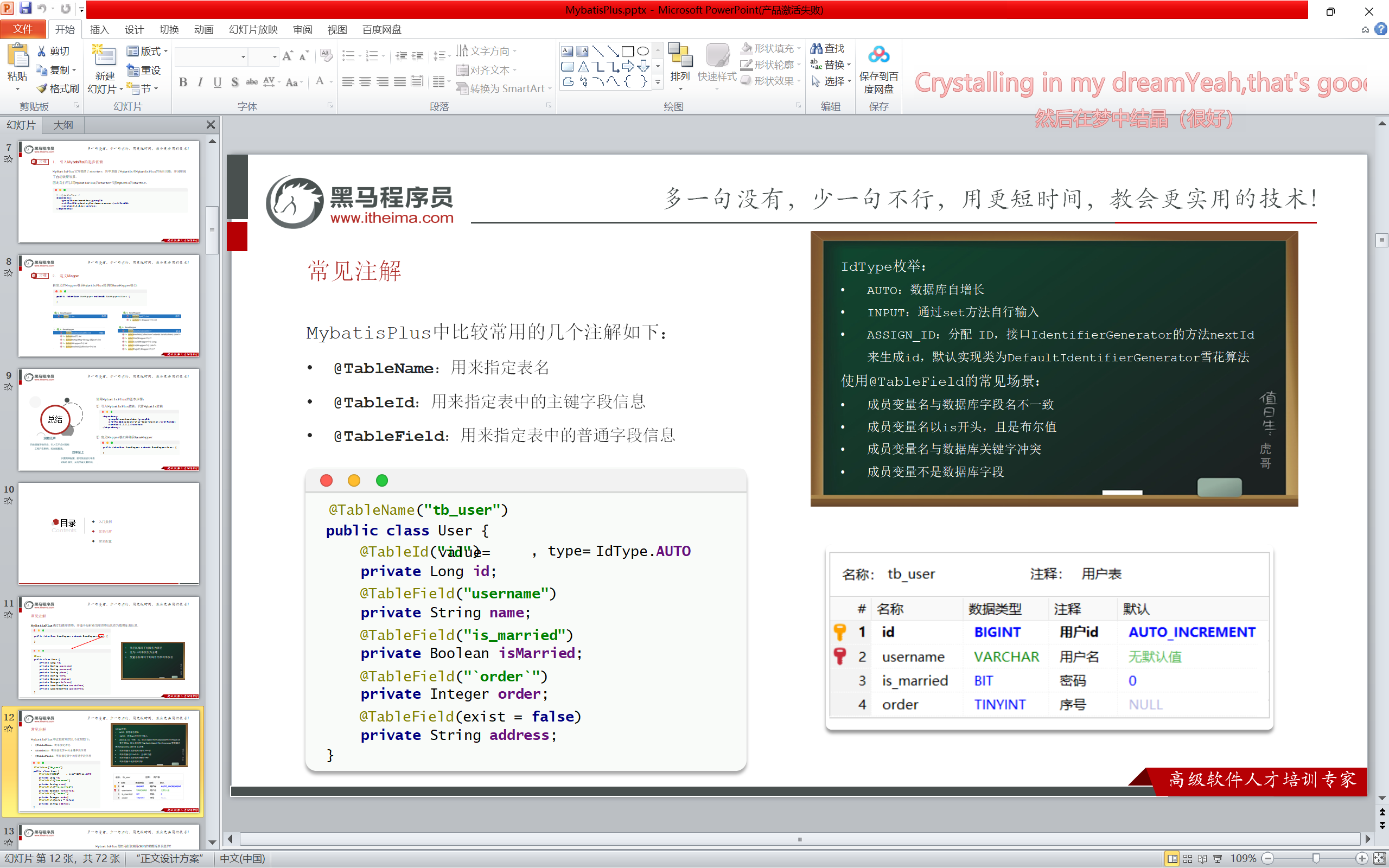Viewport: 1389px width, 868px height.
Task: Align paragraph text right
Action: coord(383,82)
